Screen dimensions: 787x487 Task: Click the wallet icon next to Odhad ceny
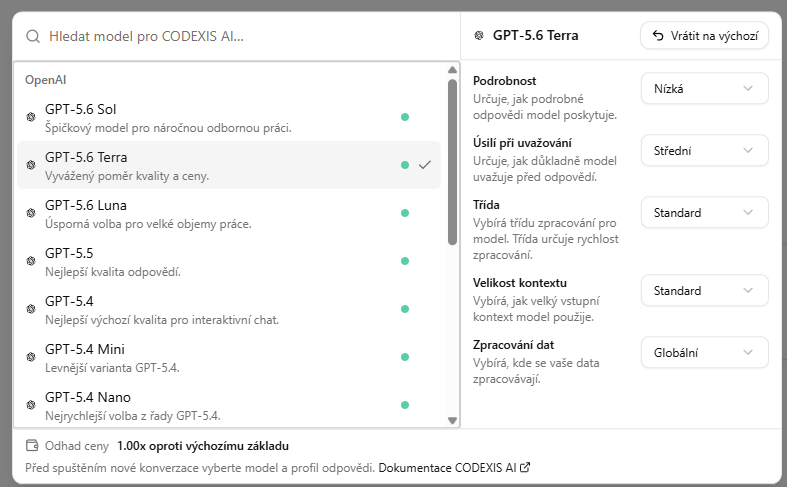tap(32, 446)
